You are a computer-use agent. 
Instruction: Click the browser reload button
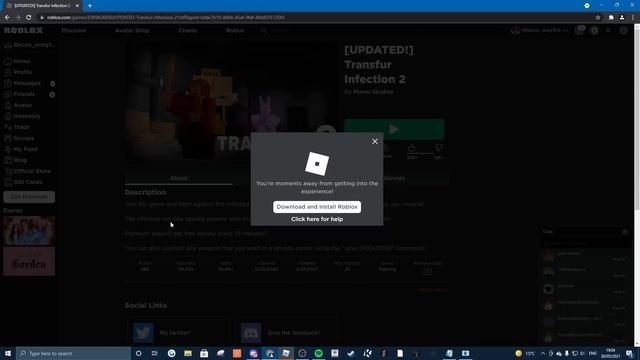coord(29,18)
